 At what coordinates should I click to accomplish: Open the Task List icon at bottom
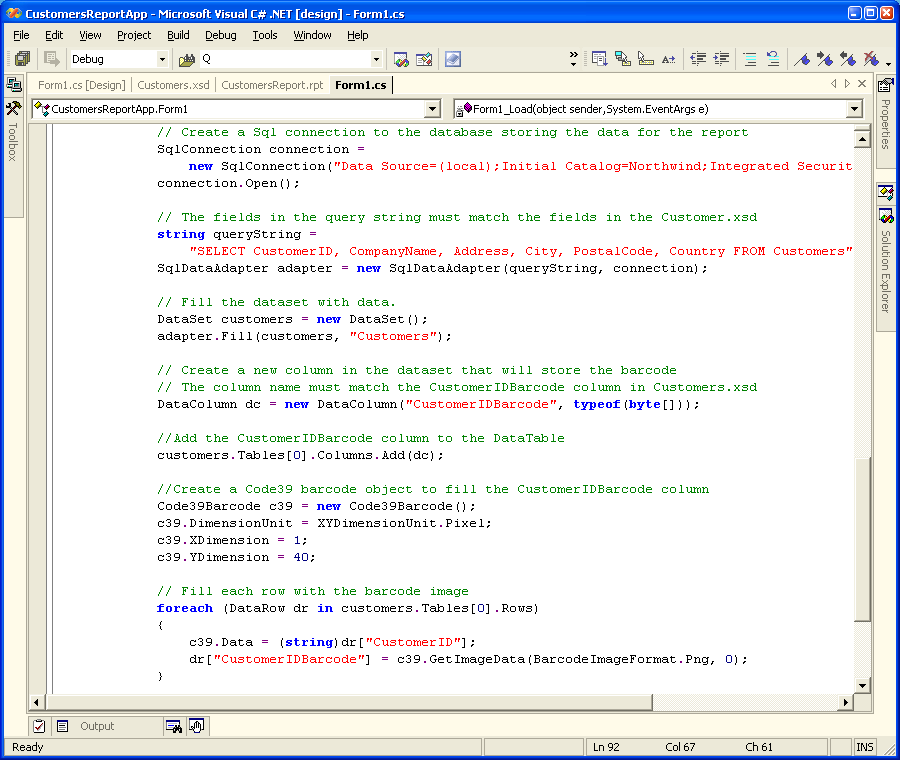pos(39,726)
